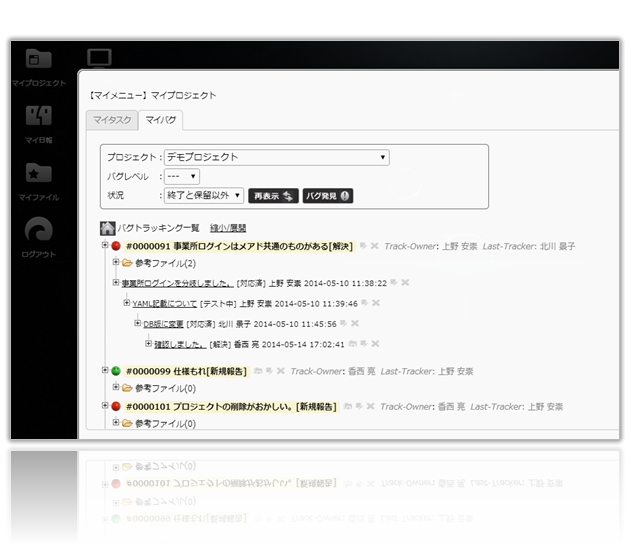The image size is (630, 550).
Task: Click the monitor icon in the top bar
Action: tap(99, 57)
